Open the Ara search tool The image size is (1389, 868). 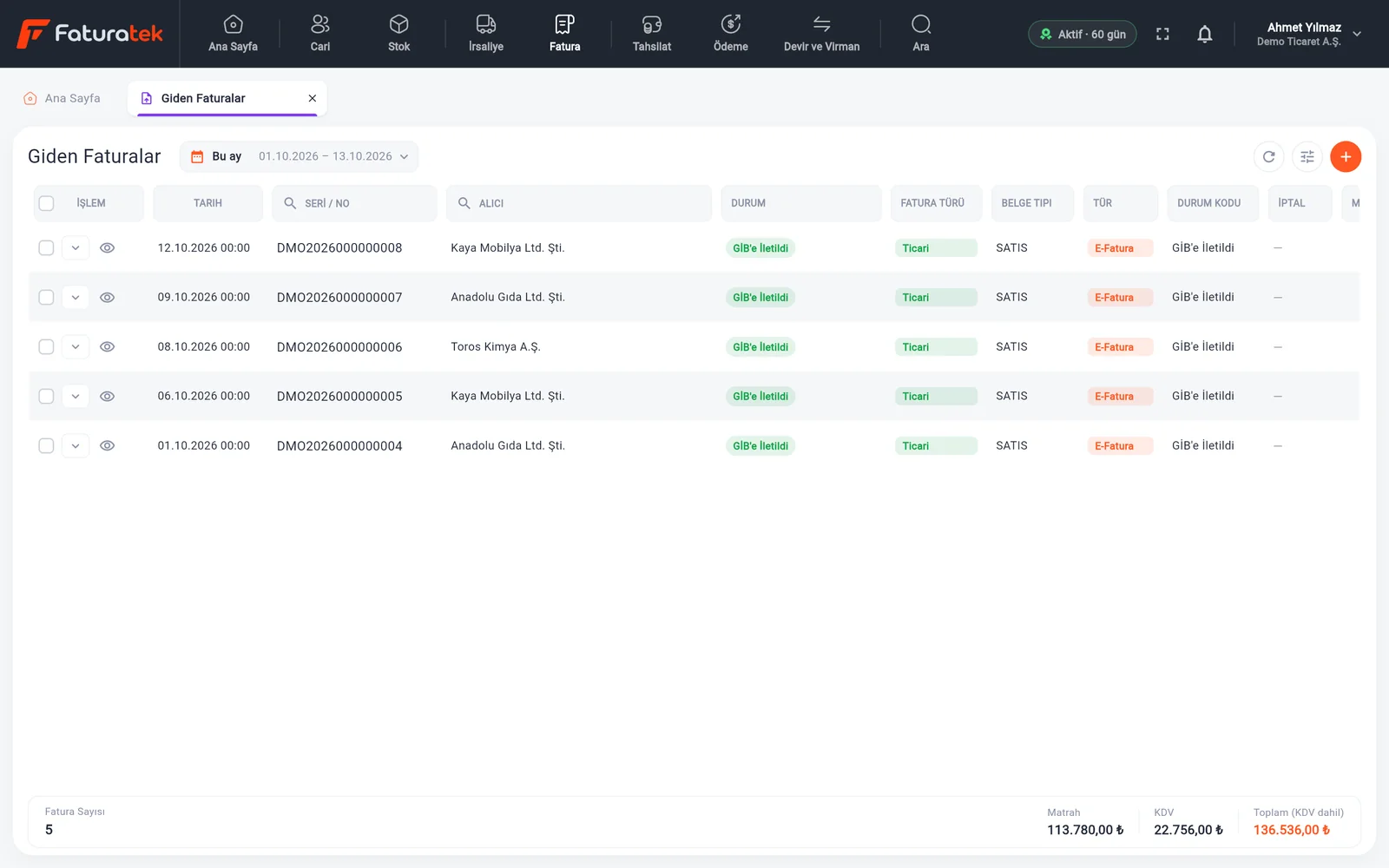point(921,34)
